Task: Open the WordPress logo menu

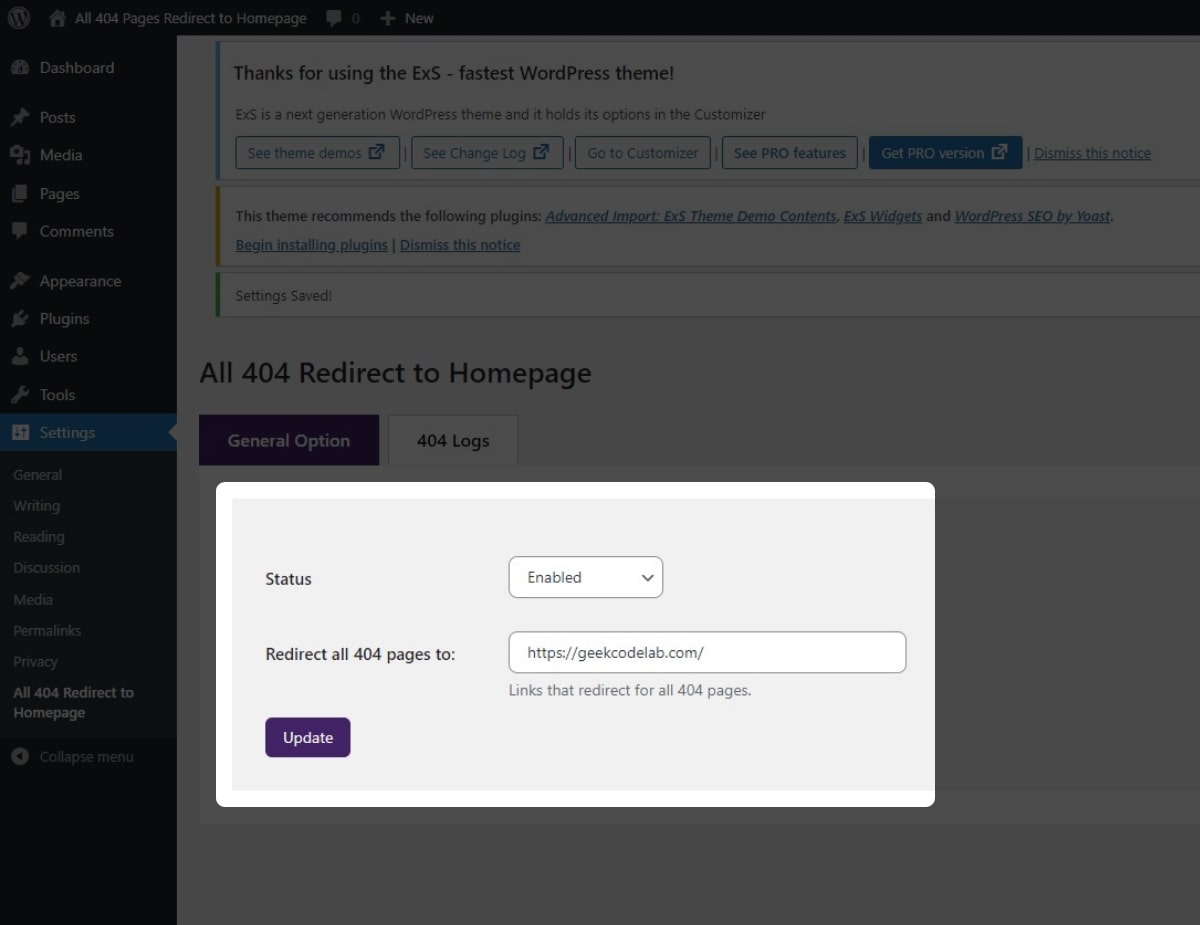Action: (19, 18)
